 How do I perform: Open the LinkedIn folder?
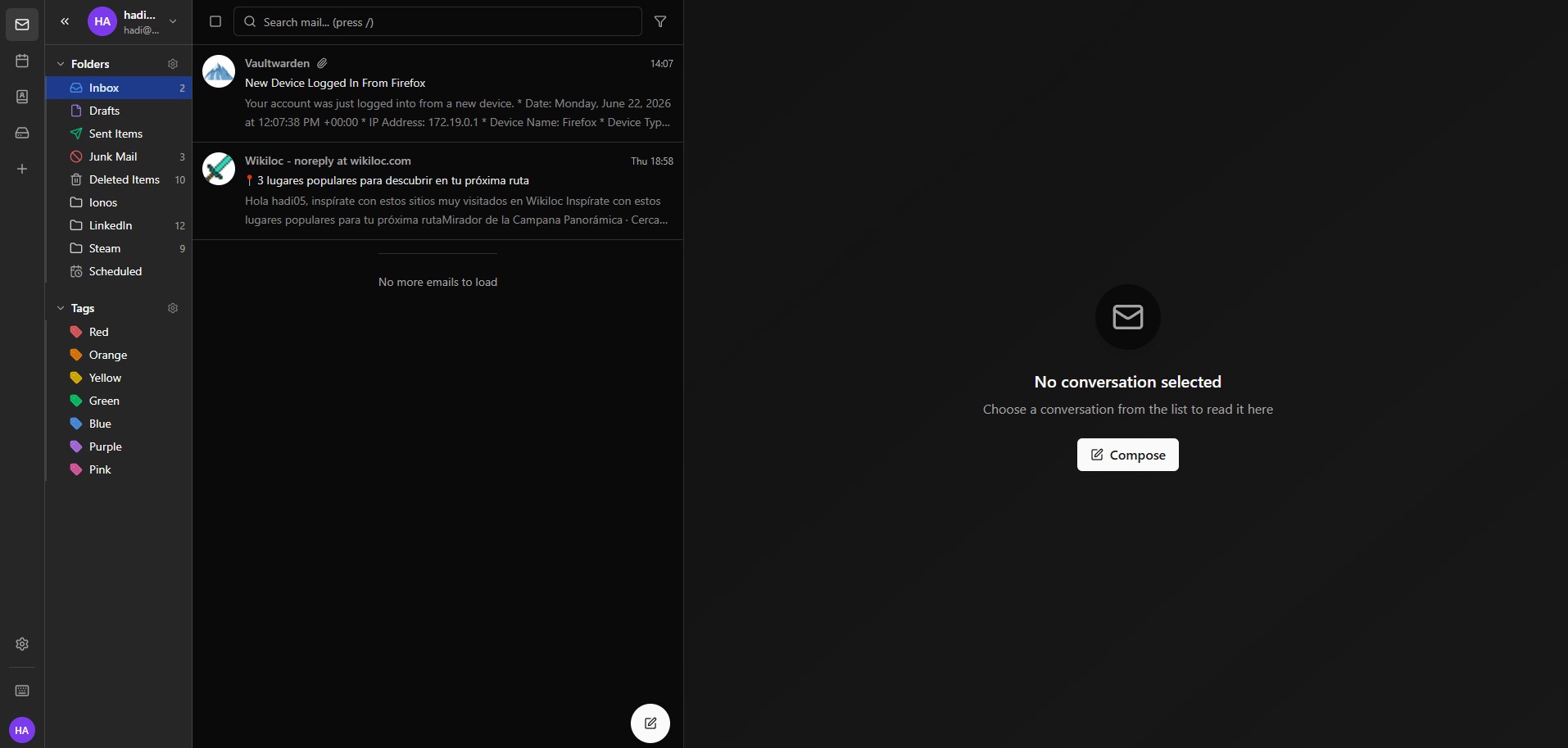tap(119, 225)
